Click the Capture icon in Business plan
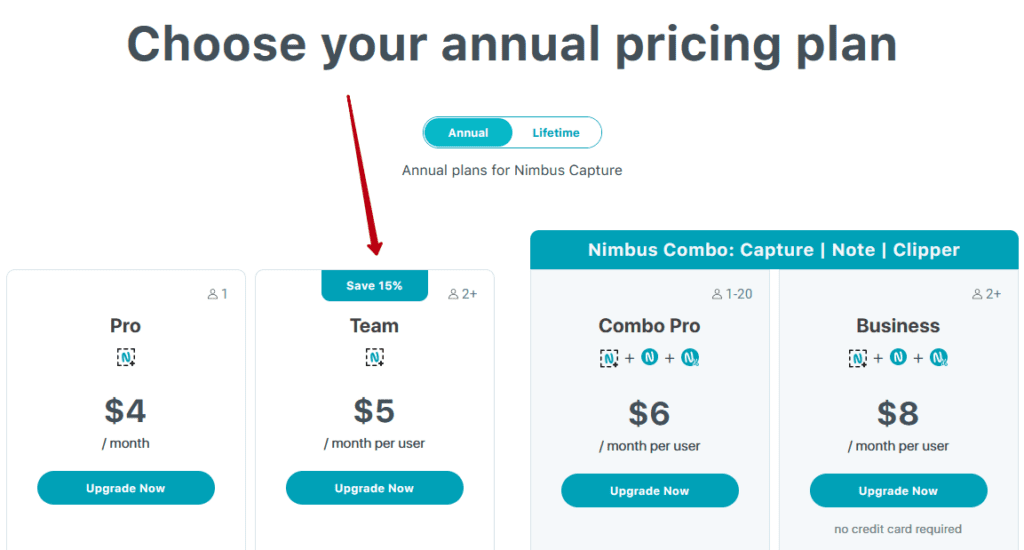 tap(857, 358)
